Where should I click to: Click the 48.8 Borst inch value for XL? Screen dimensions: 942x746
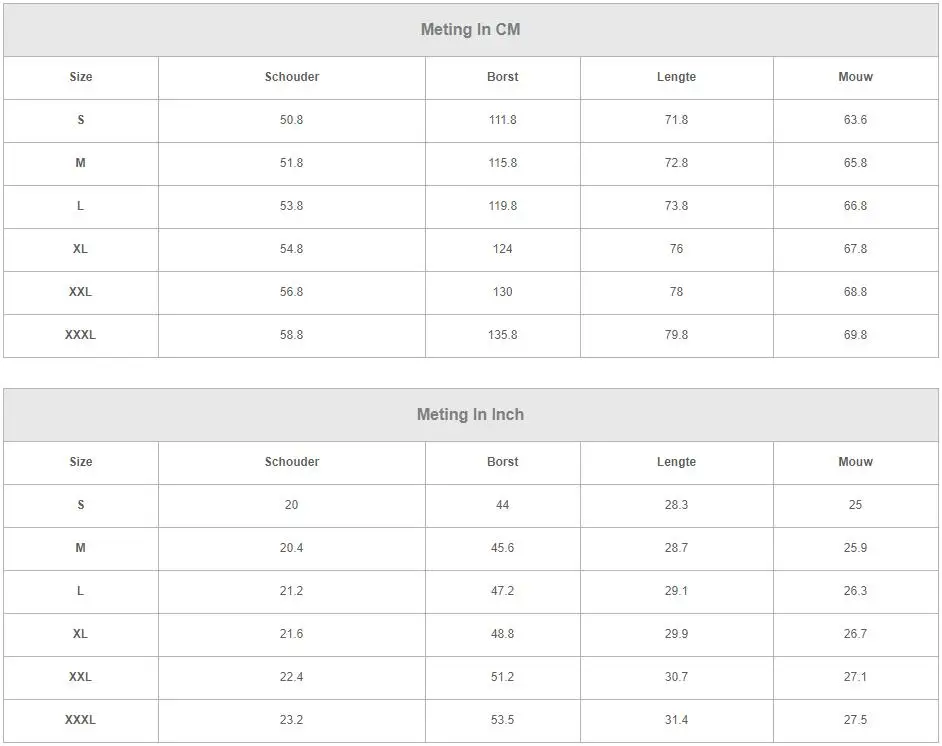[503, 634]
